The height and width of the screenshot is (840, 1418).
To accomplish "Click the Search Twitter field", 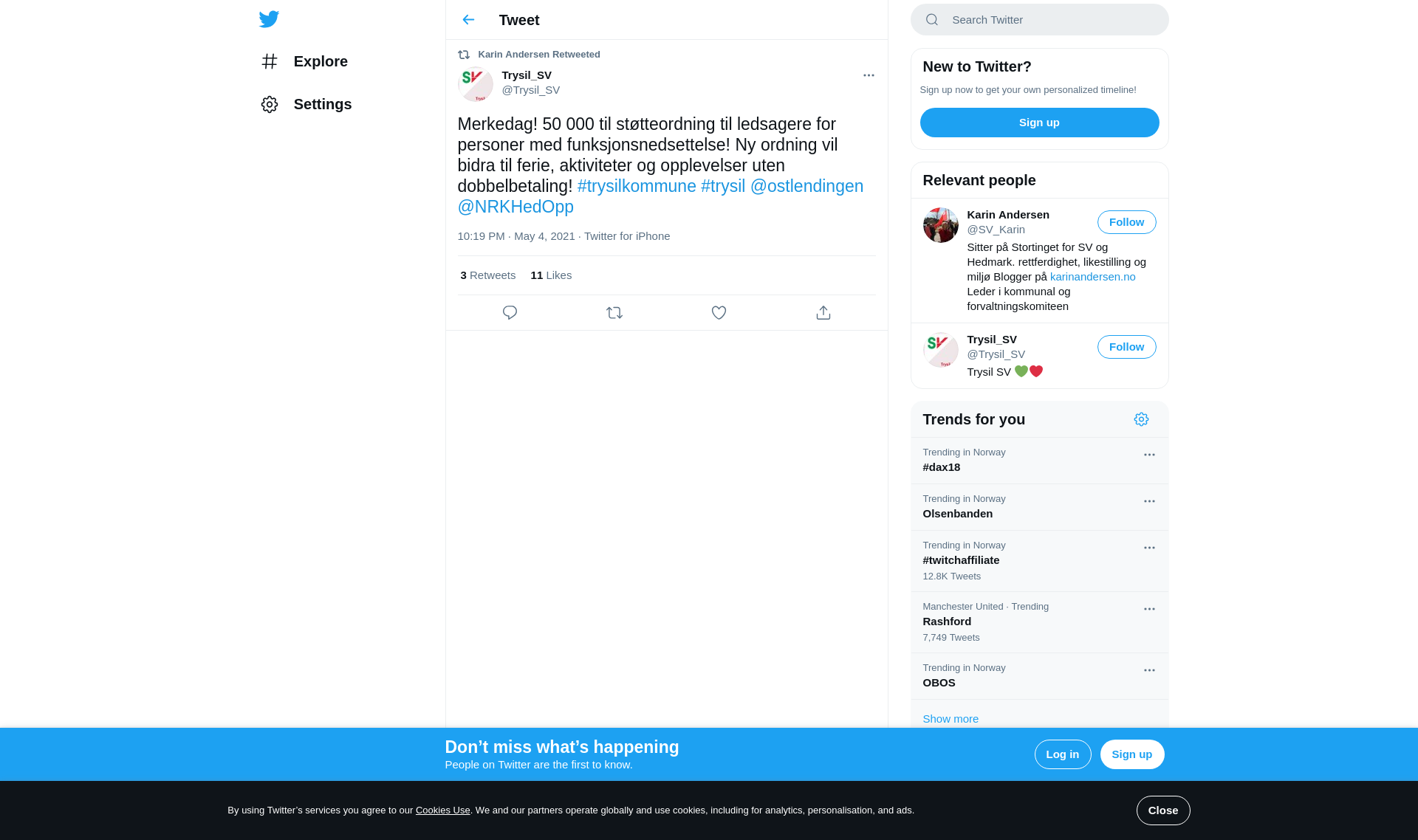I will [1039, 20].
